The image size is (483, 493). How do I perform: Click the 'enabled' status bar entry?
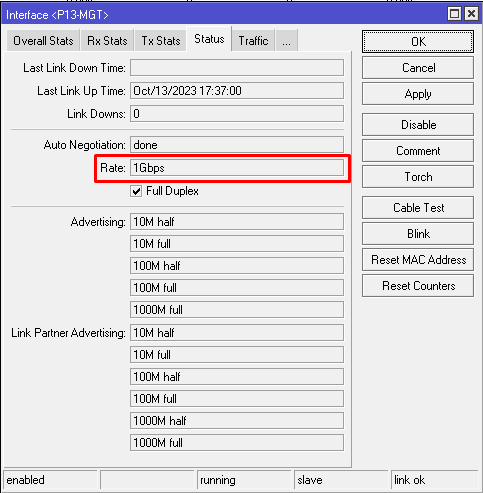click(x=50, y=480)
